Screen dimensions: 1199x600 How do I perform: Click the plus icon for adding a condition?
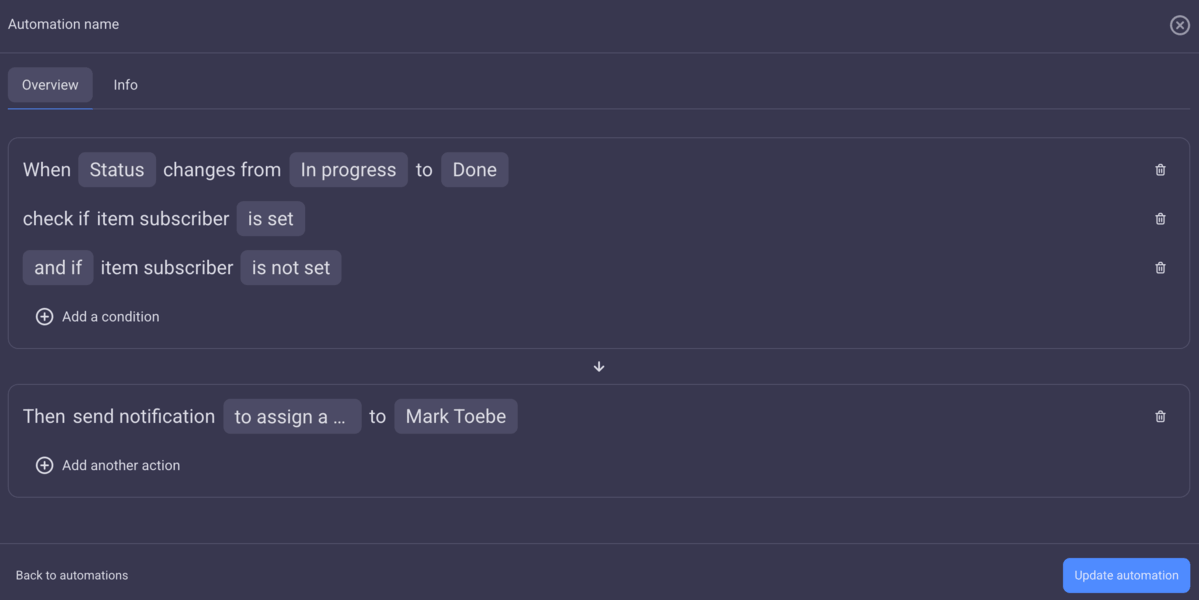pos(44,316)
